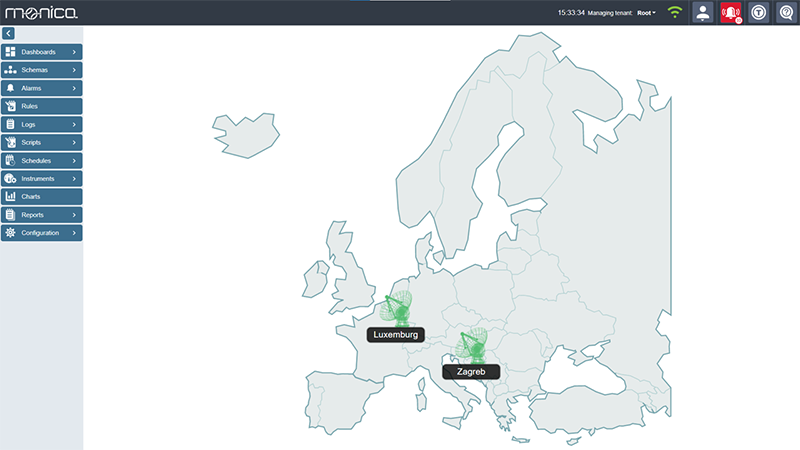Open the Charts menu item
The image size is (800, 450).
(x=40, y=197)
